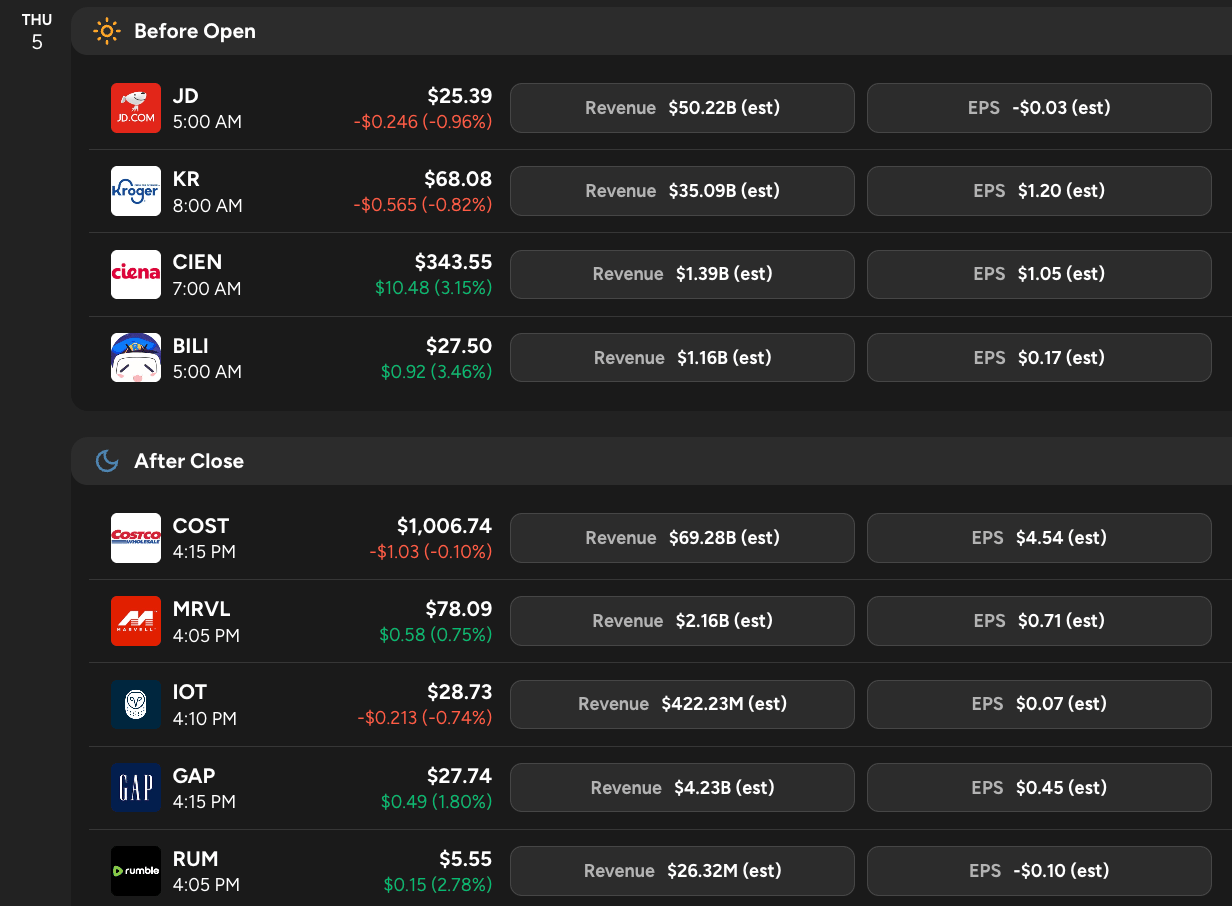Screen dimensions: 1232x906
Task: Click KR EPS estimate $1.20
Action: pos(1039,191)
